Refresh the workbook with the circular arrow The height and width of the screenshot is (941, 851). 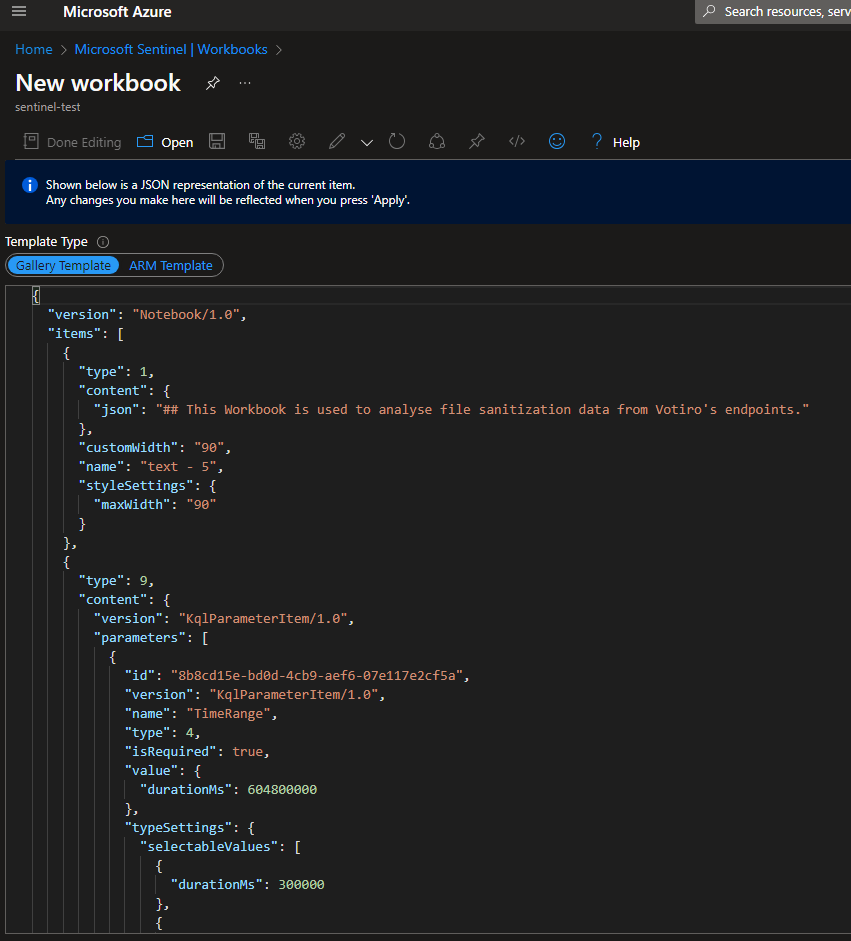click(397, 142)
